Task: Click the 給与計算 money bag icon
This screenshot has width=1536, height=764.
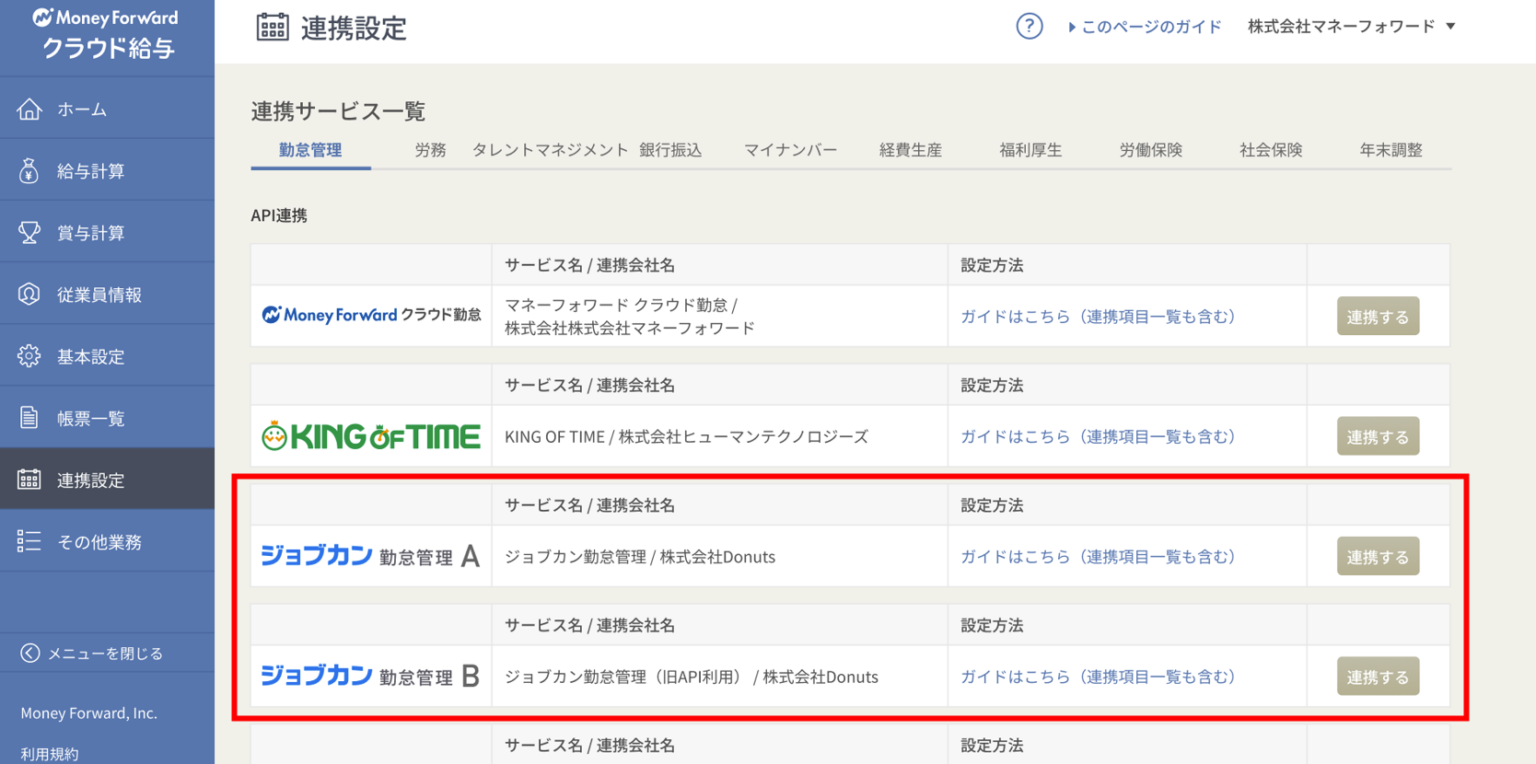Action: (30, 171)
